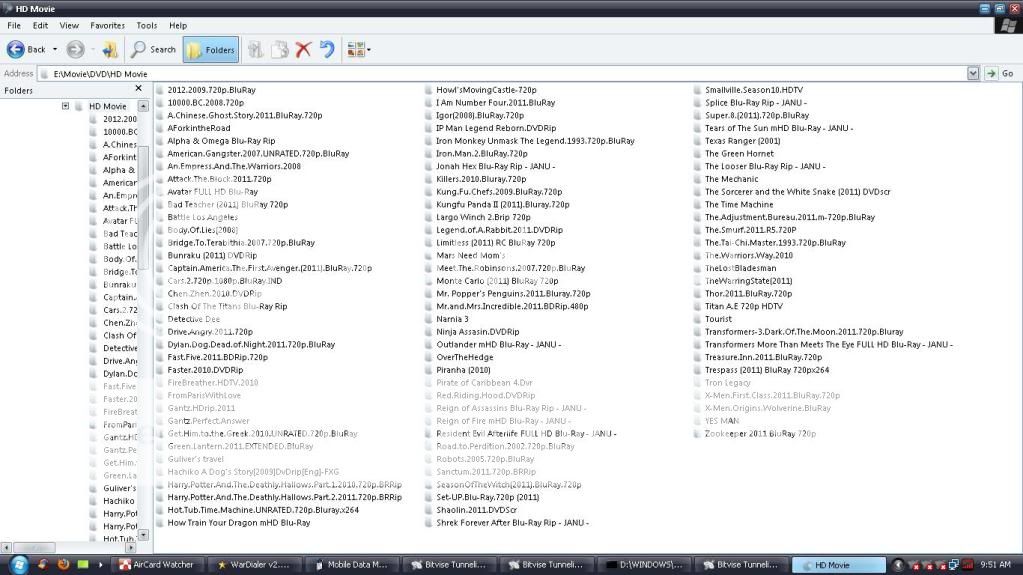Open the Tools menu
The height and width of the screenshot is (575, 1023).
point(147,25)
